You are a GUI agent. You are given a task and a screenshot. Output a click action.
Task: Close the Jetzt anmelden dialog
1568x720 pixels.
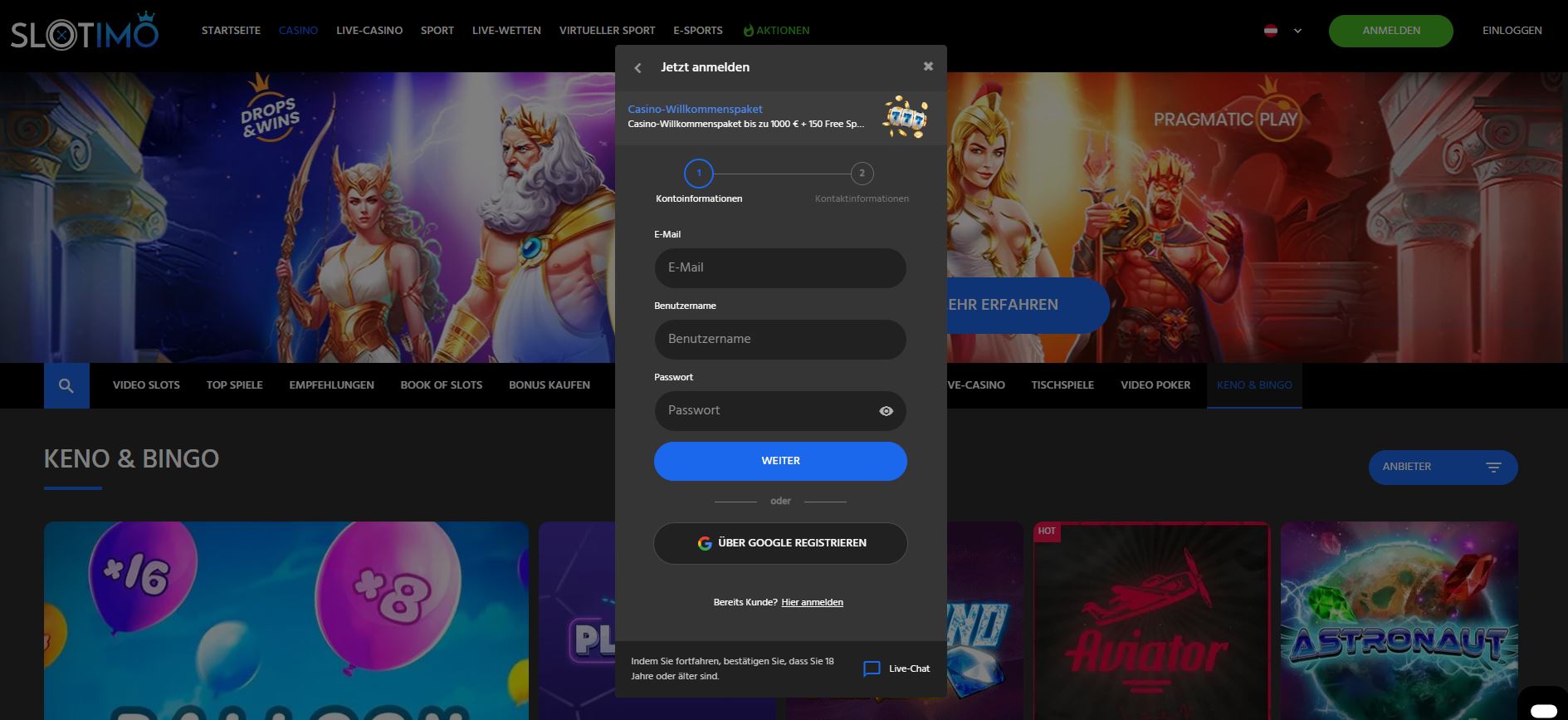928,66
